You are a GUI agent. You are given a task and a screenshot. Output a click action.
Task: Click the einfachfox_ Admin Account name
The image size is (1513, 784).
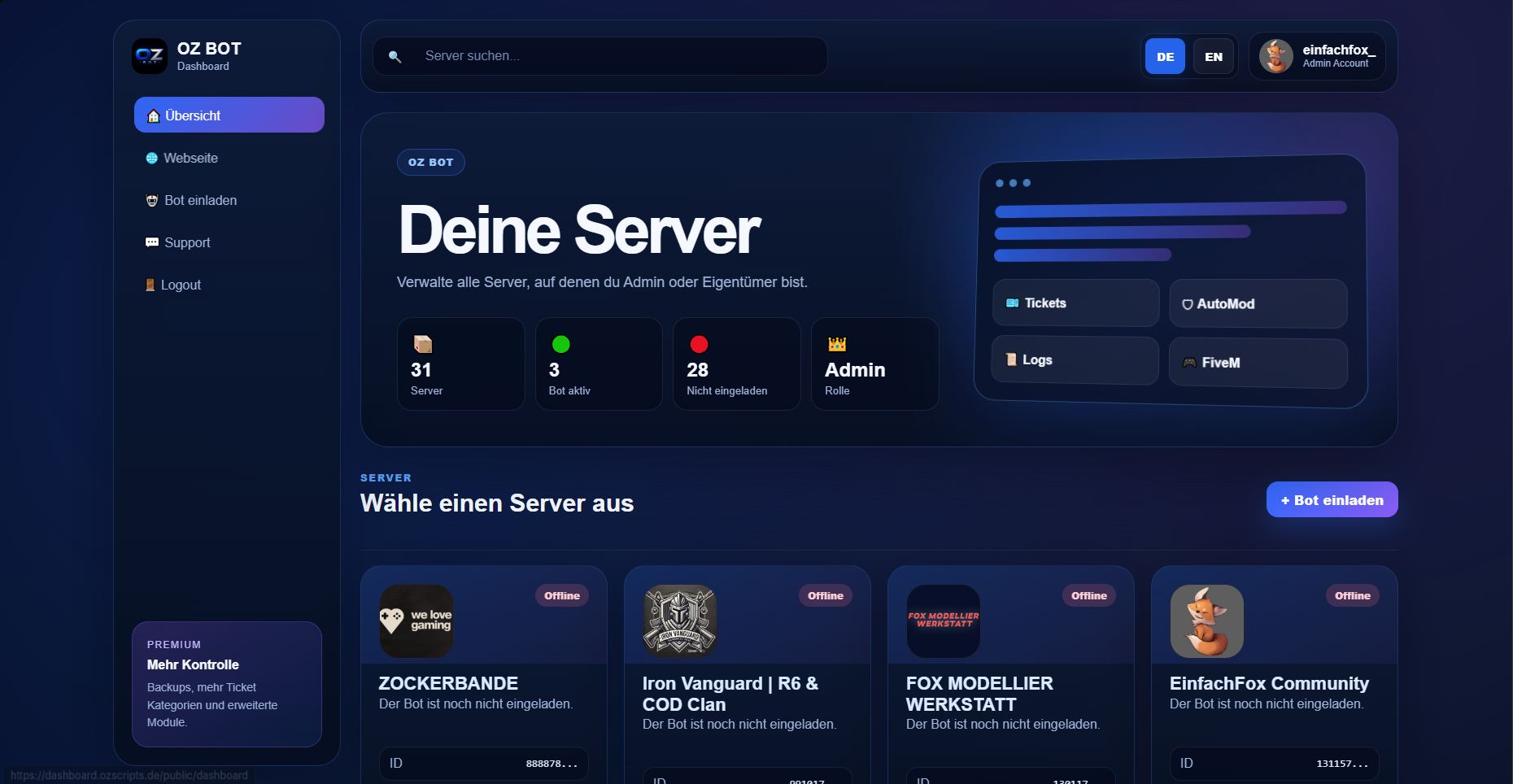tap(1339, 56)
